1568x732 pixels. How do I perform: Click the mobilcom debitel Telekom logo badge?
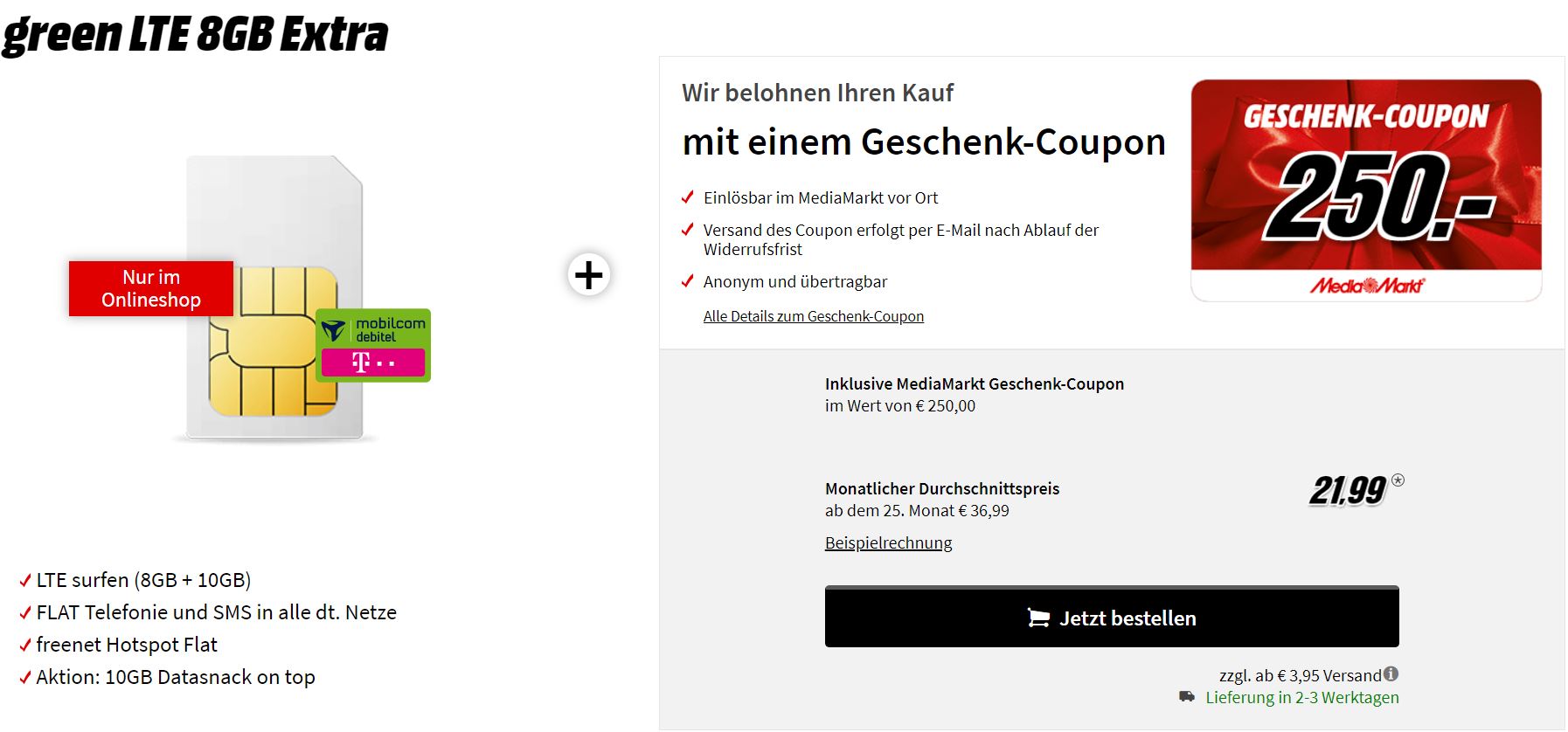373,345
